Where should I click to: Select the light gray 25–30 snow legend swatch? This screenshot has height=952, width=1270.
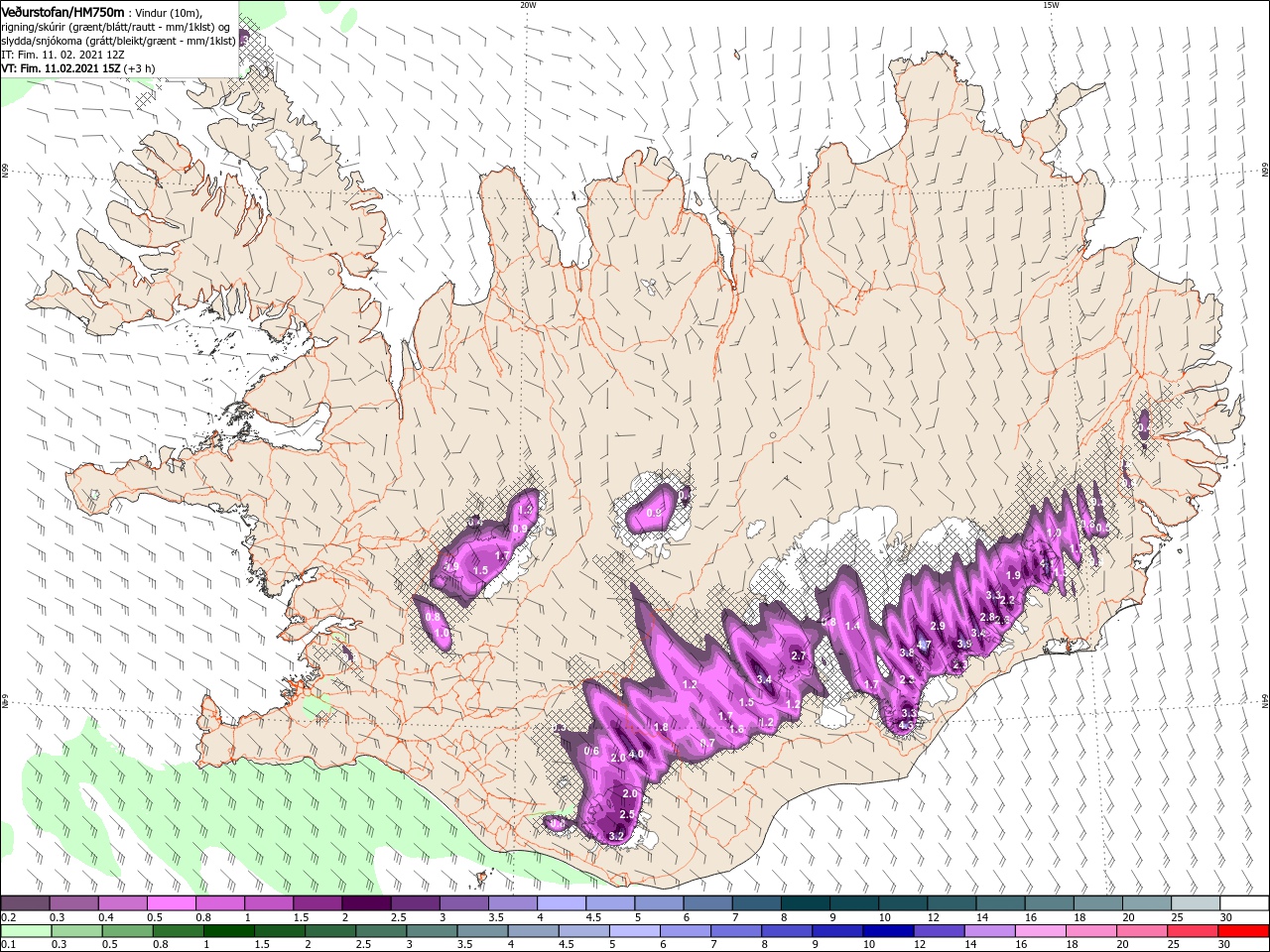pos(1196,903)
